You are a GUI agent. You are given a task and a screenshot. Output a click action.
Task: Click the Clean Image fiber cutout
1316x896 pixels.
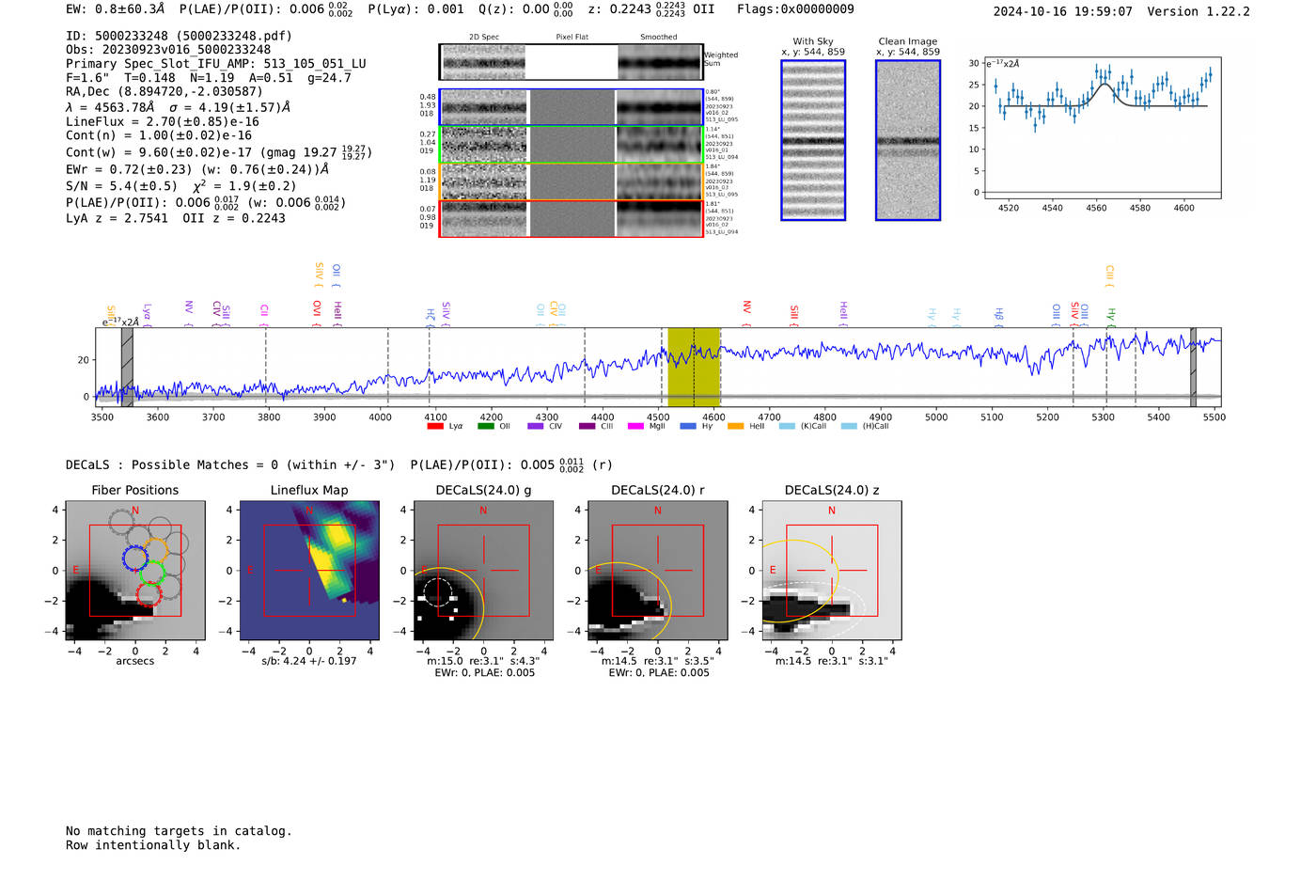tap(908, 140)
